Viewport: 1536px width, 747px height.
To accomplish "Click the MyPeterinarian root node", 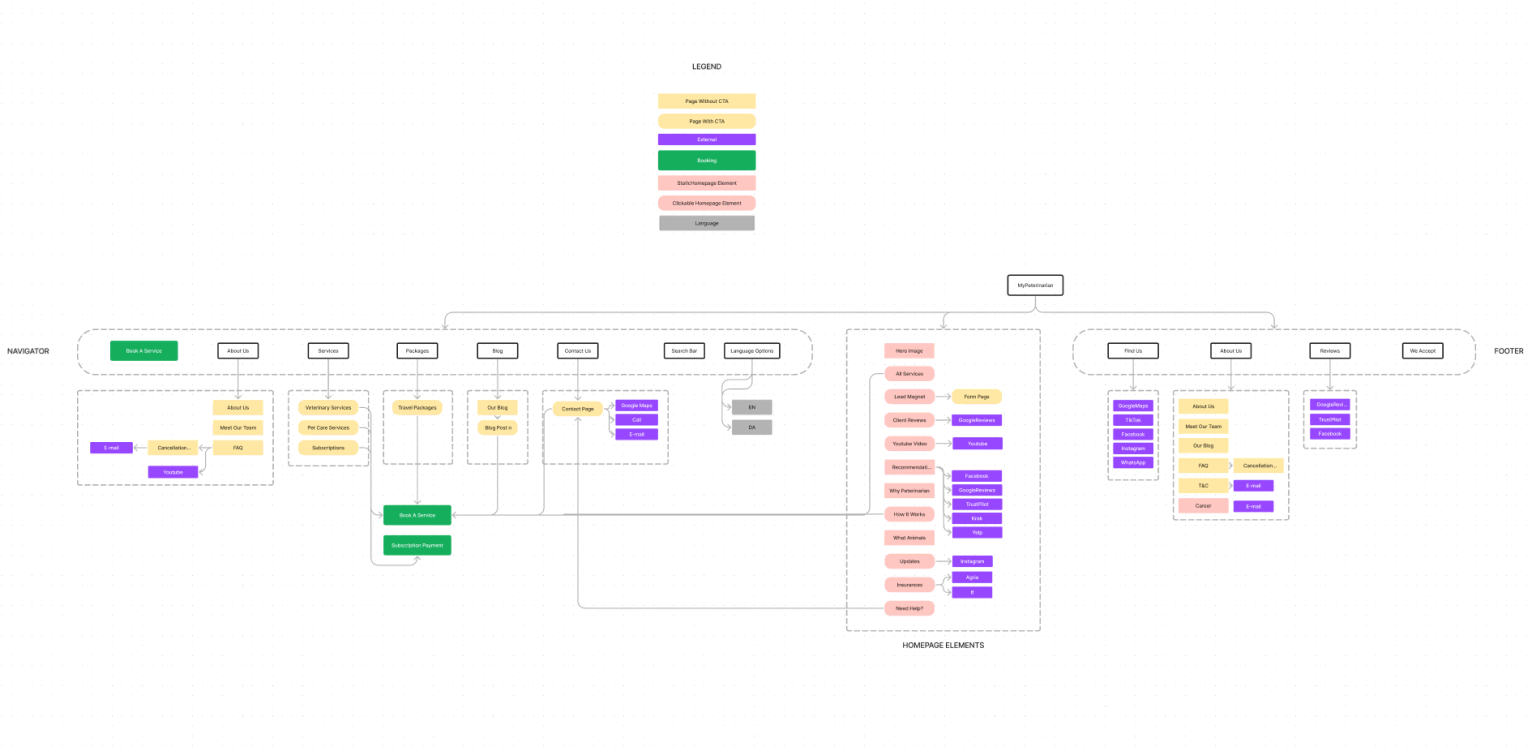I will [x=1035, y=285].
